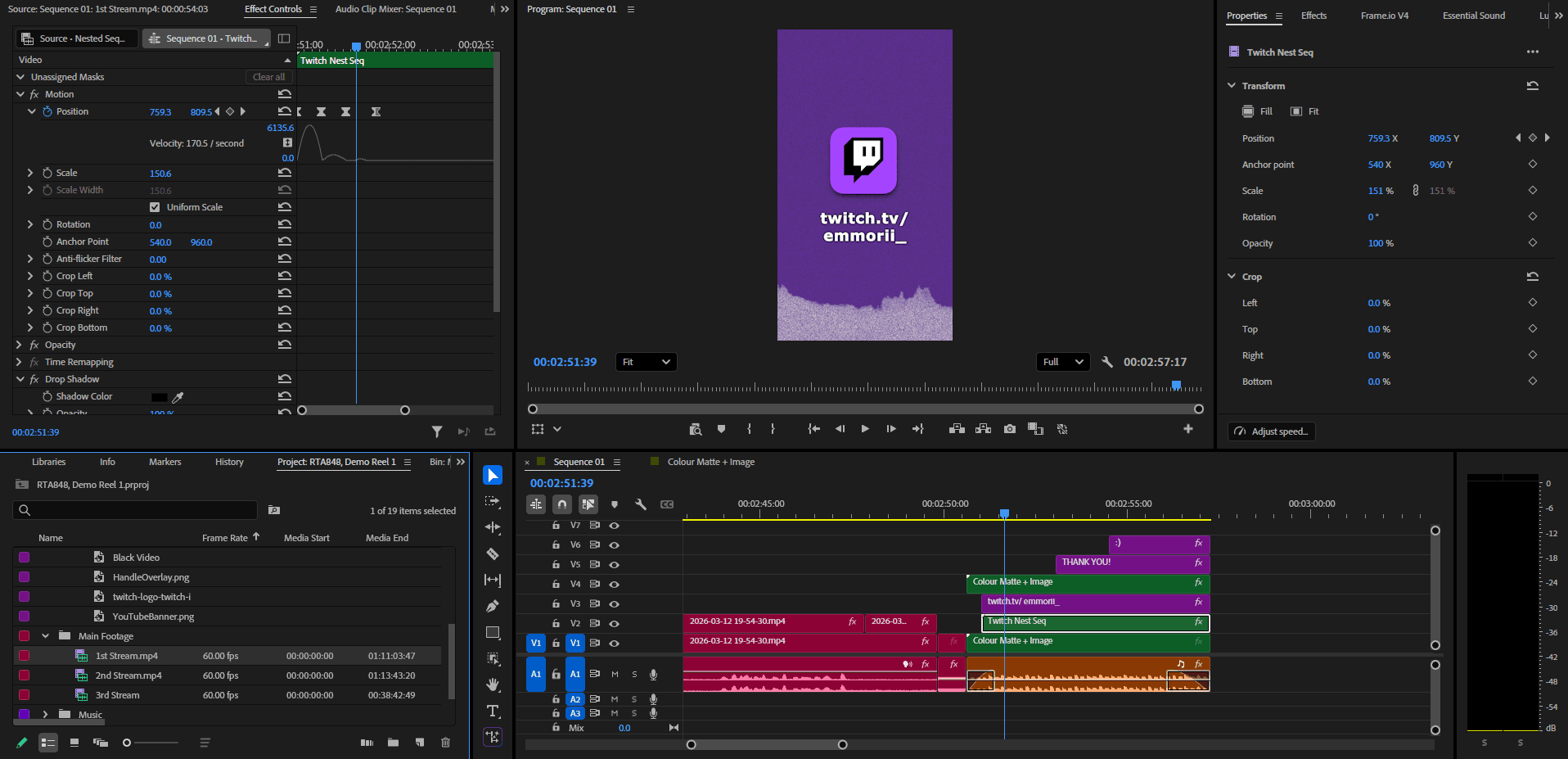Click the Project panel search field
Screen dimensions: 1568x759
(x=135, y=510)
